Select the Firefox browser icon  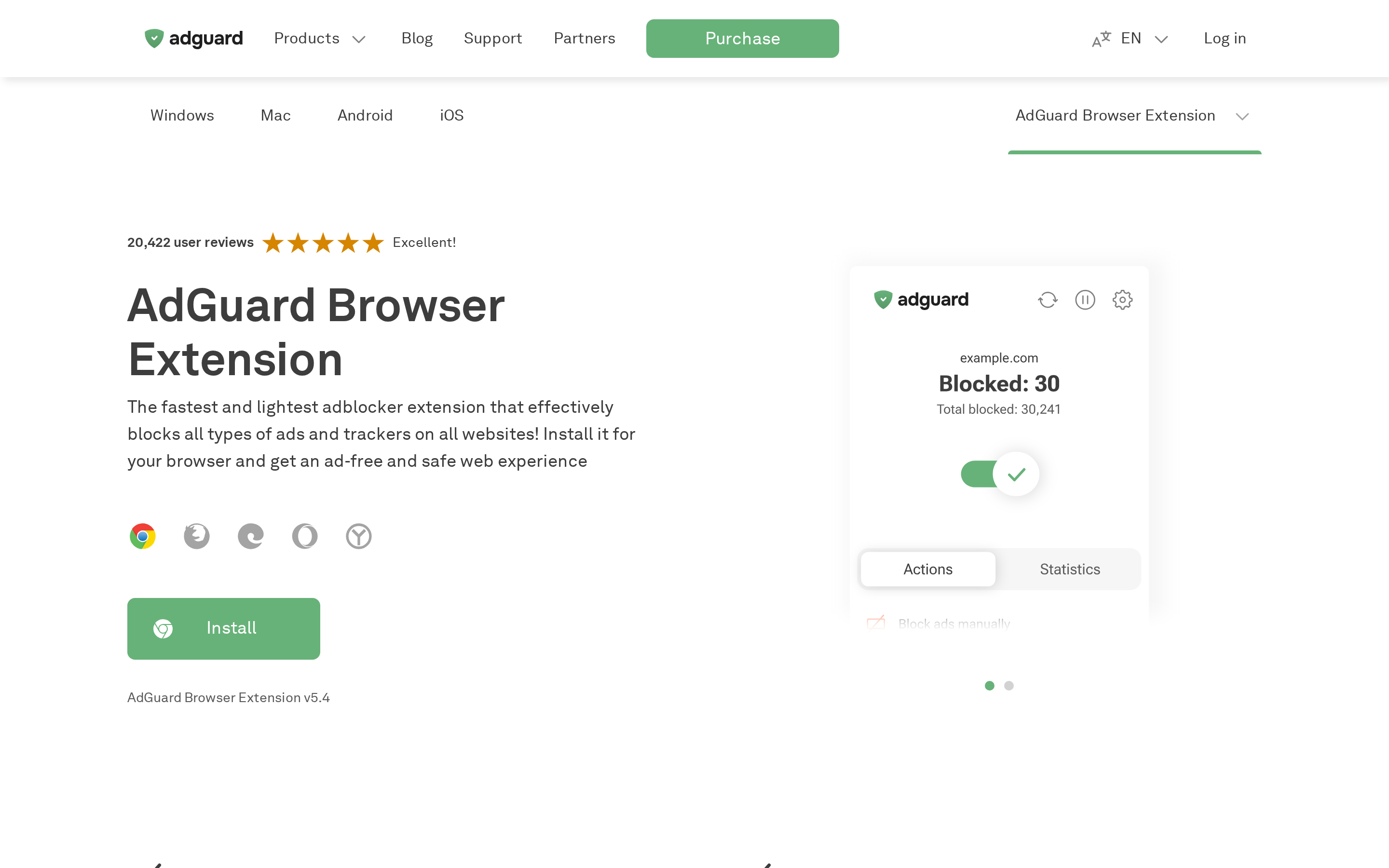pyautogui.click(x=197, y=536)
